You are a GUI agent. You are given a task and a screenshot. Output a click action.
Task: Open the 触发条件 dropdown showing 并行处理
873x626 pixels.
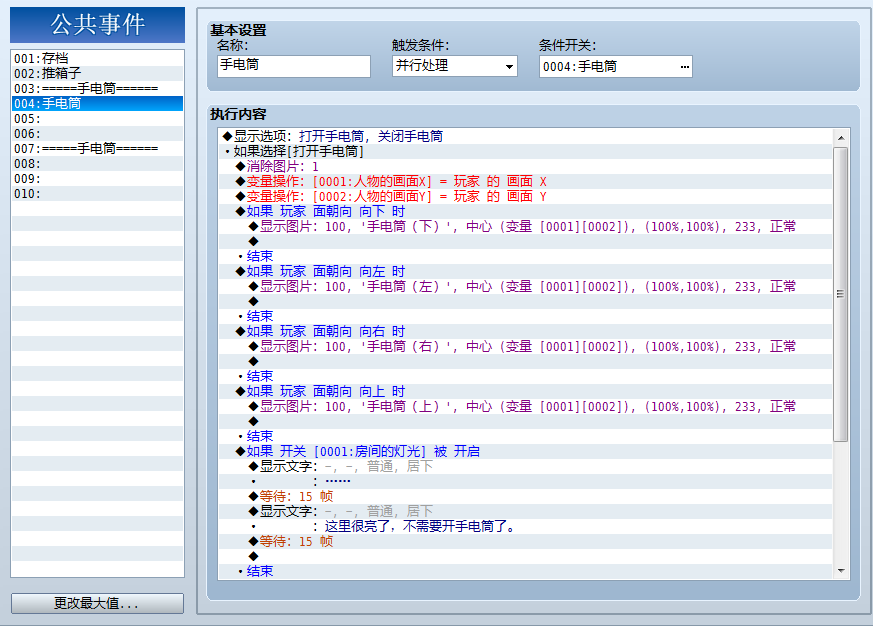[x=454, y=66]
